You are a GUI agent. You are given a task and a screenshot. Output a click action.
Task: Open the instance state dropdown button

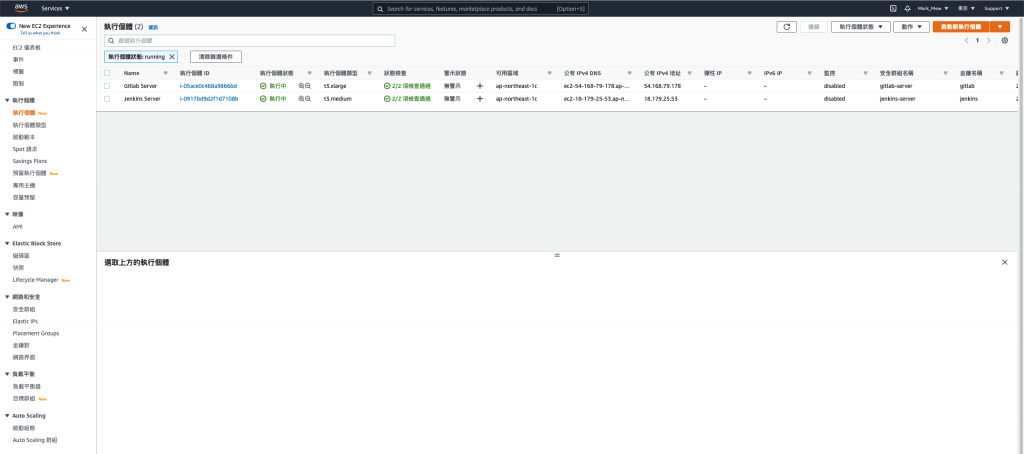(861, 27)
